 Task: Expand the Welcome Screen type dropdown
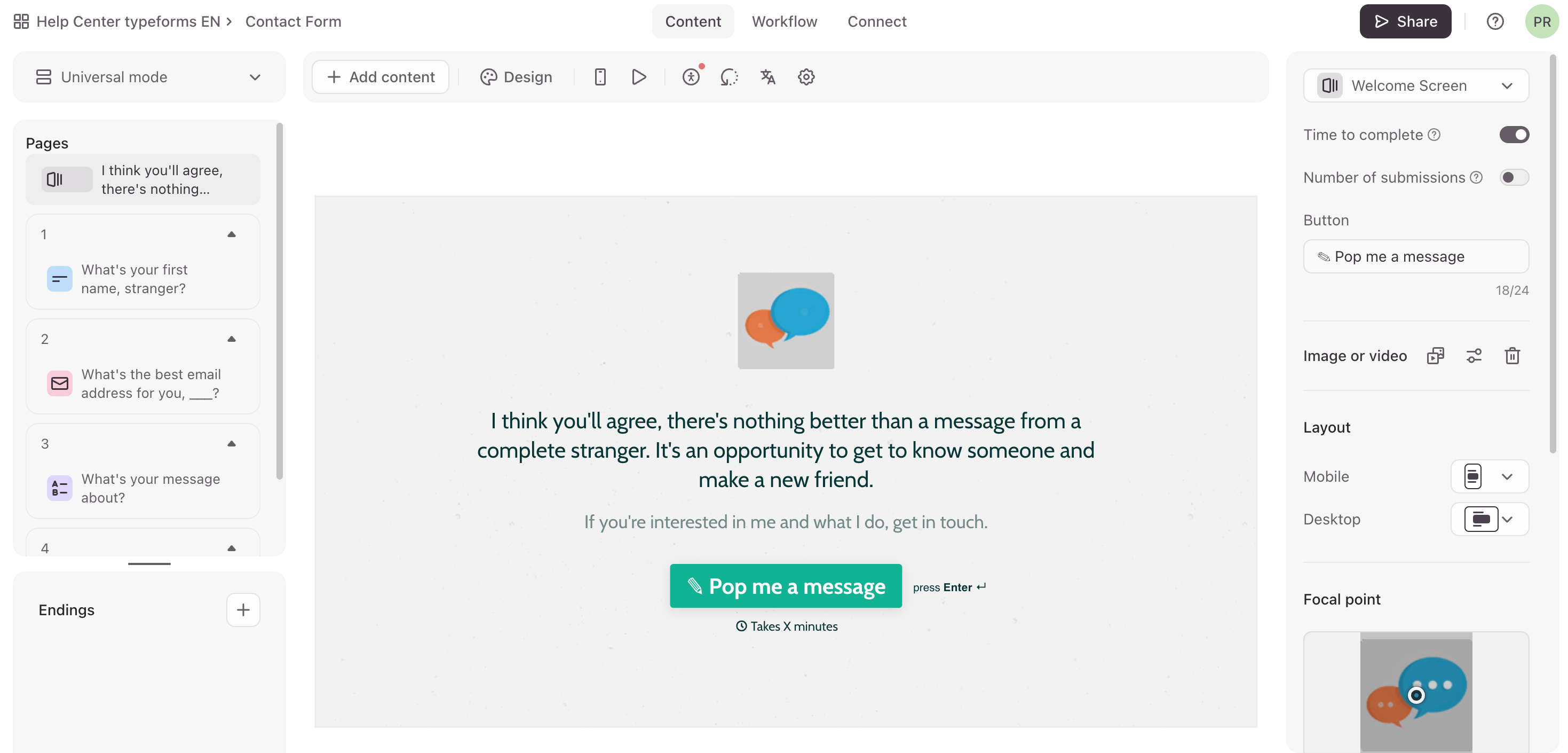1415,85
